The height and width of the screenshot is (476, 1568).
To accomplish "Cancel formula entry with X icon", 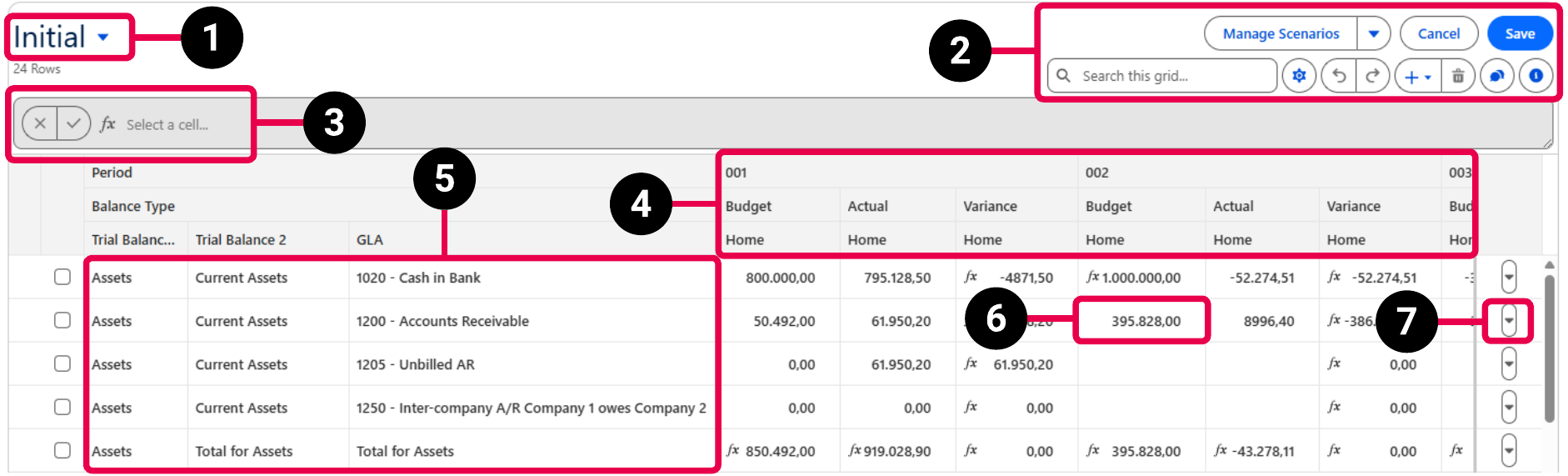I will point(40,123).
